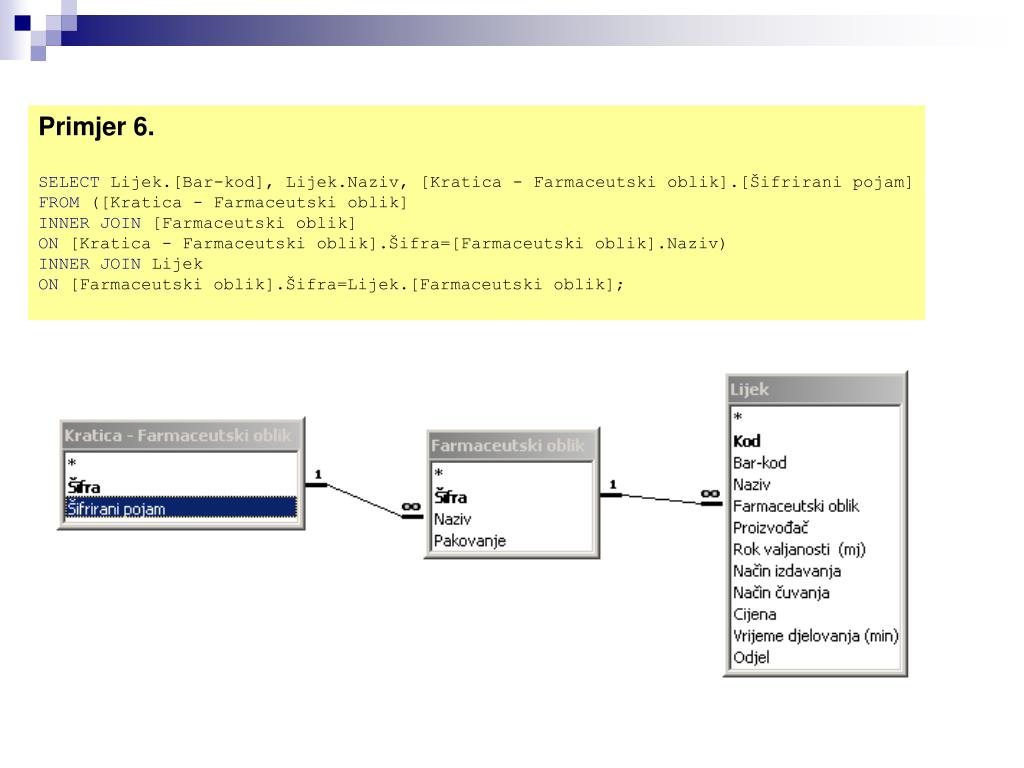Click the SELECT line of the SQL query
The image size is (1024, 768).
click(475, 182)
